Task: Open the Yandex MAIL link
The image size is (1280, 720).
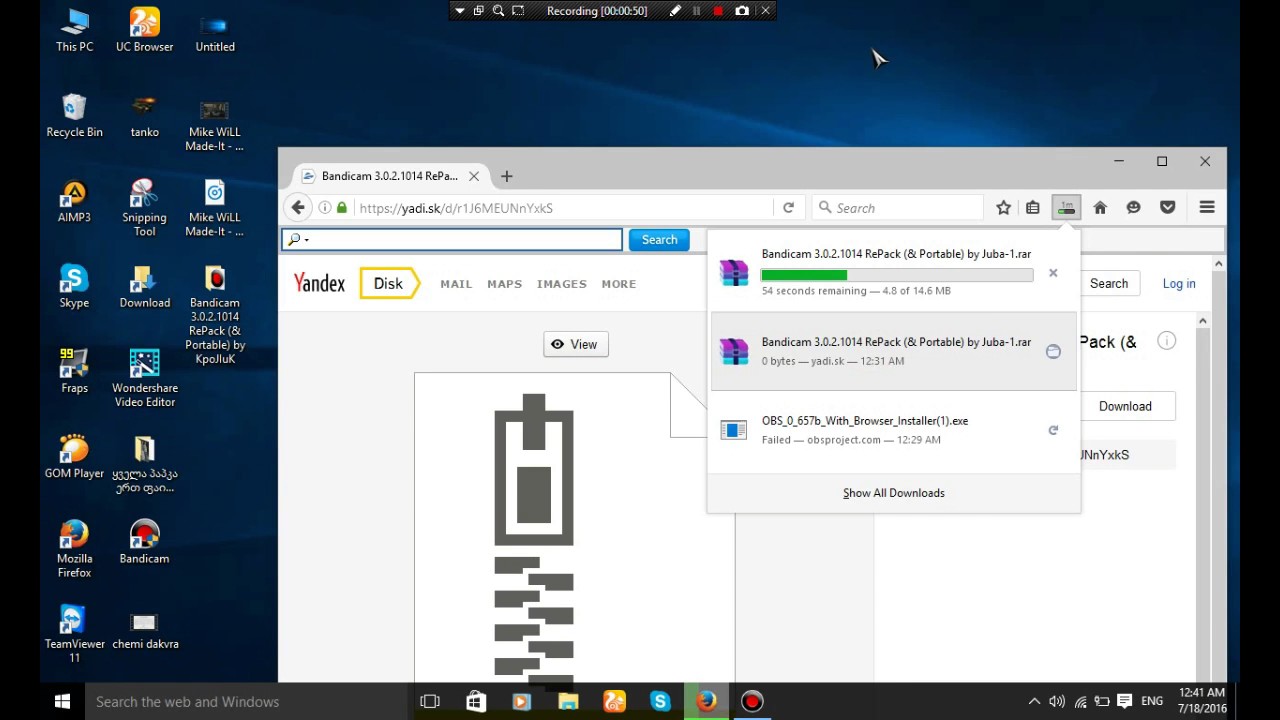Action: pyautogui.click(x=456, y=284)
